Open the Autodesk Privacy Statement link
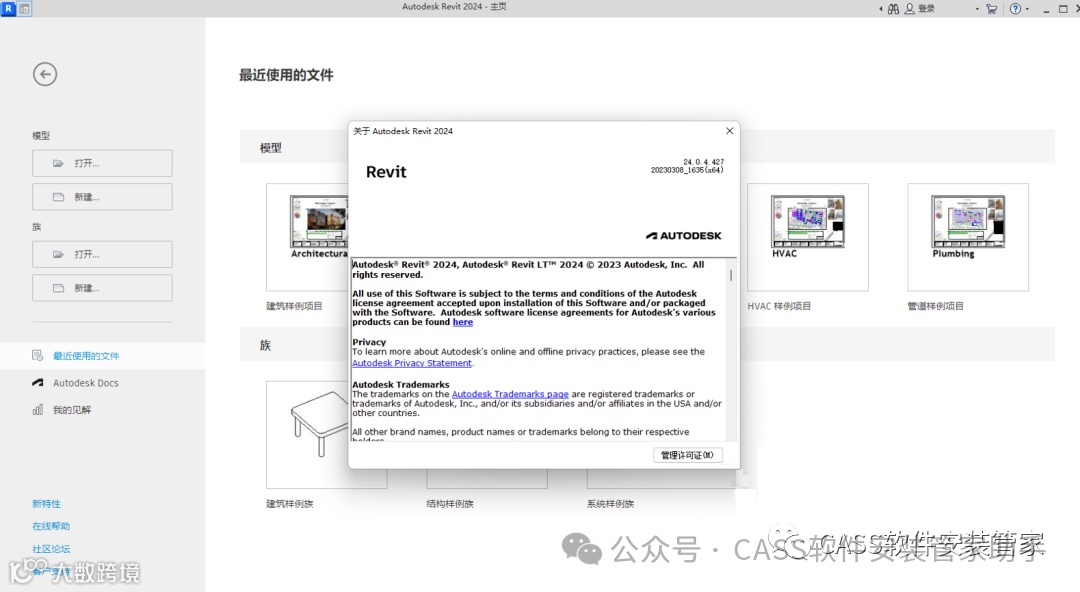This screenshot has width=1080, height=592. [412, 363]
